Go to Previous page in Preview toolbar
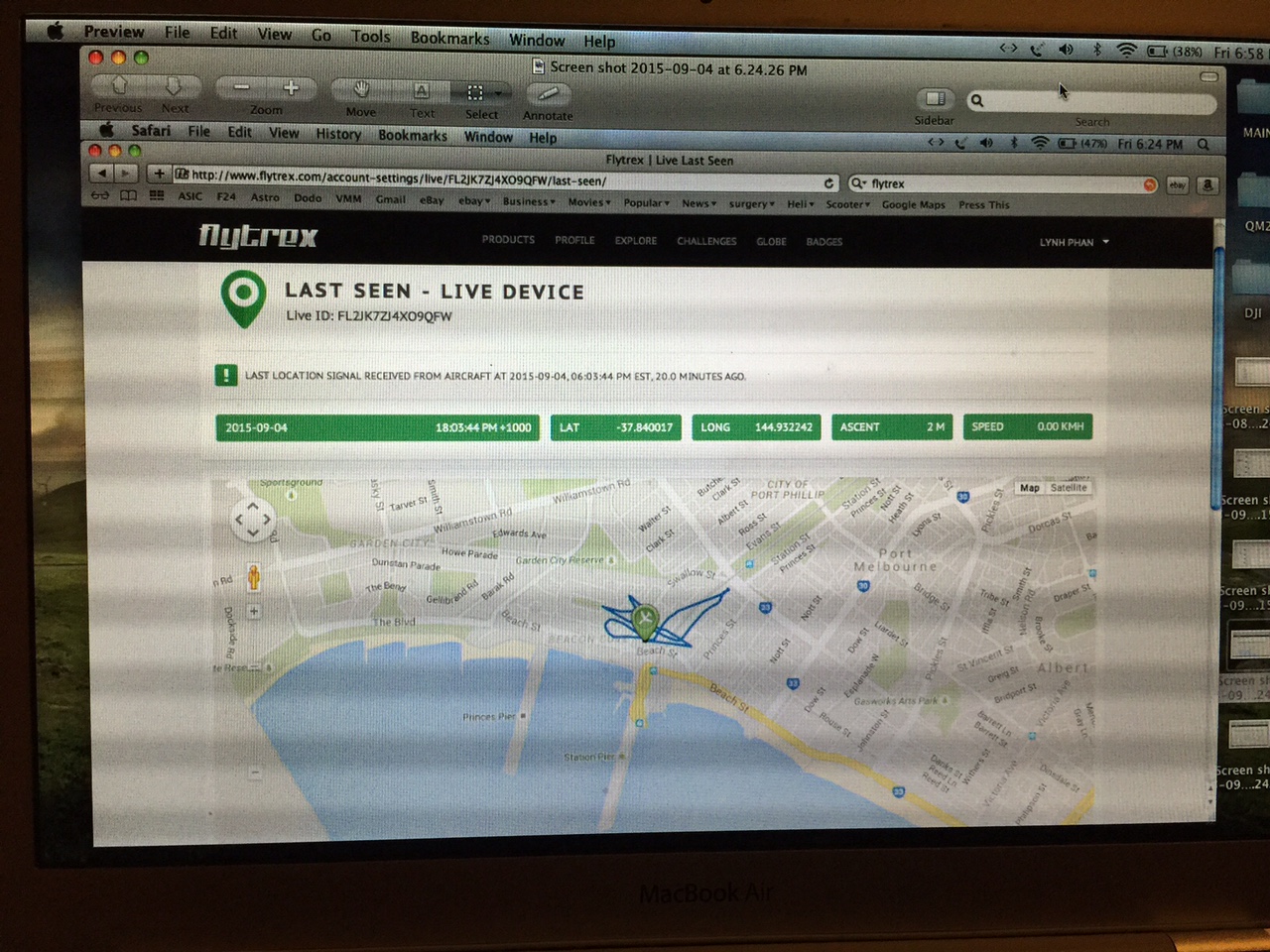The width and height of the screenshot is (1270, 952). [119, 86]
